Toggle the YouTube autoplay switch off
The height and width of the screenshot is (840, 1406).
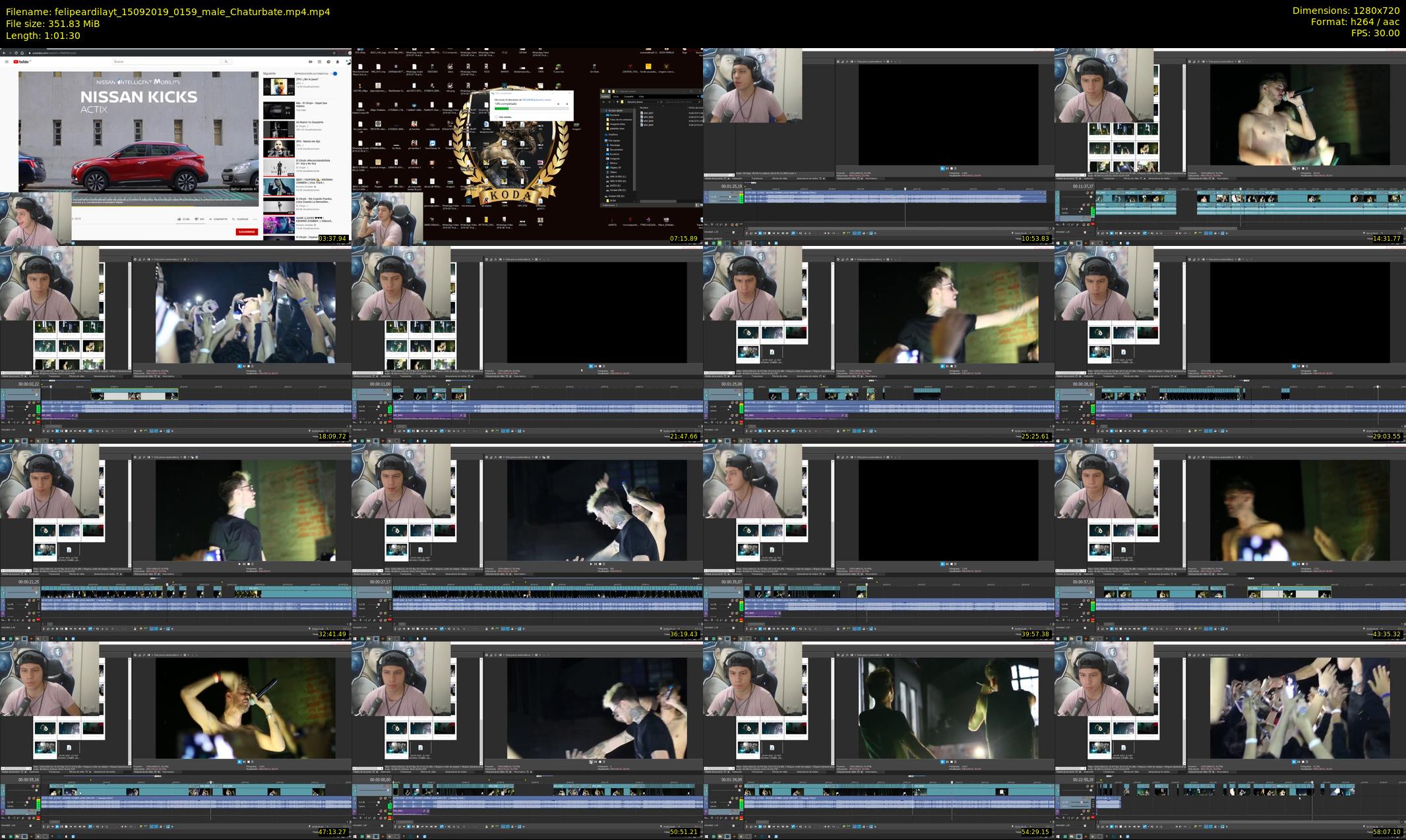[334, 73]
